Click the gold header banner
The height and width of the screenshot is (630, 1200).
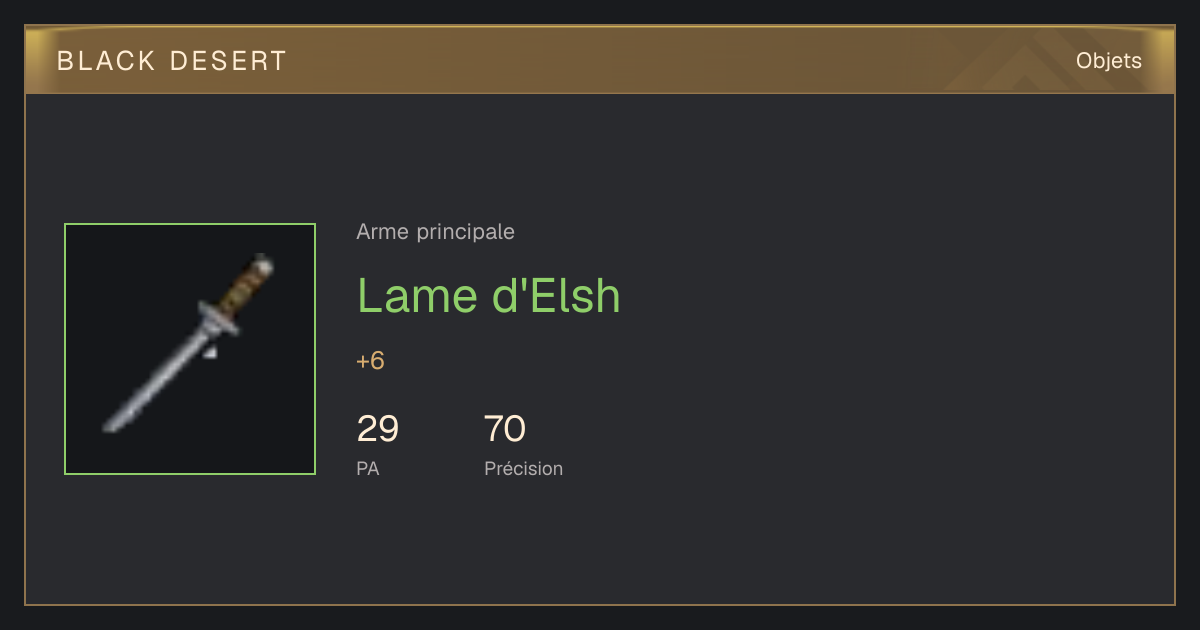(600, 60)
